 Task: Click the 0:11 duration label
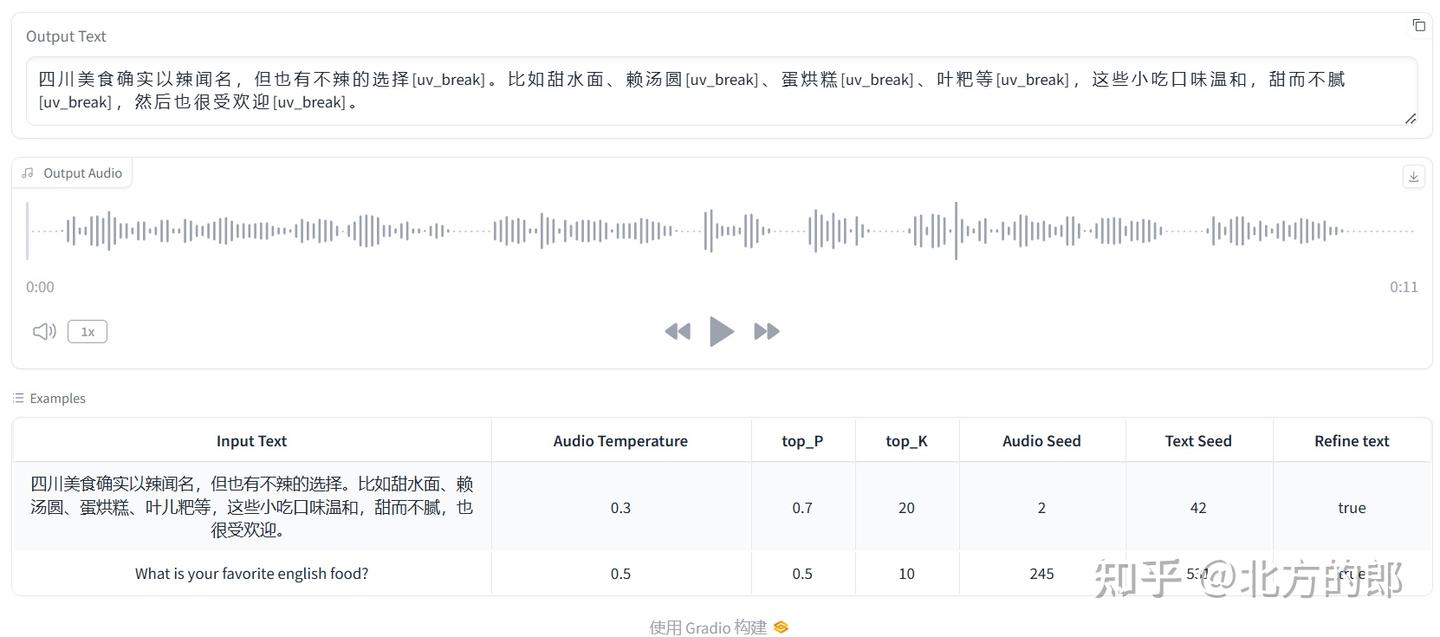[x=1403, y=286]
